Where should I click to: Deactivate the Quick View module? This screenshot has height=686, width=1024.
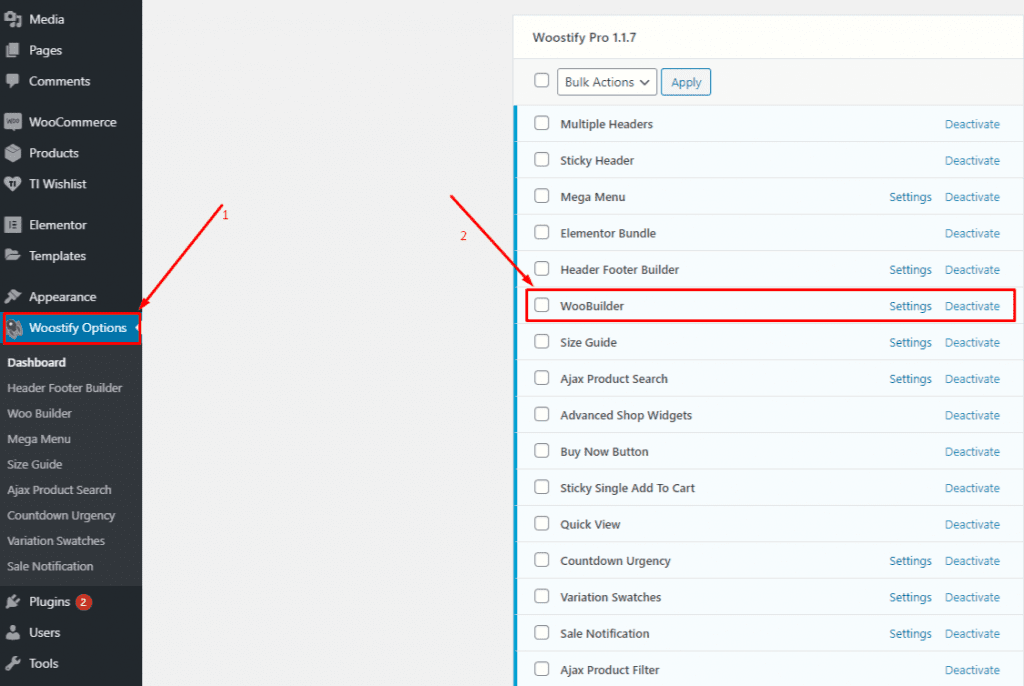coord(972,524)
